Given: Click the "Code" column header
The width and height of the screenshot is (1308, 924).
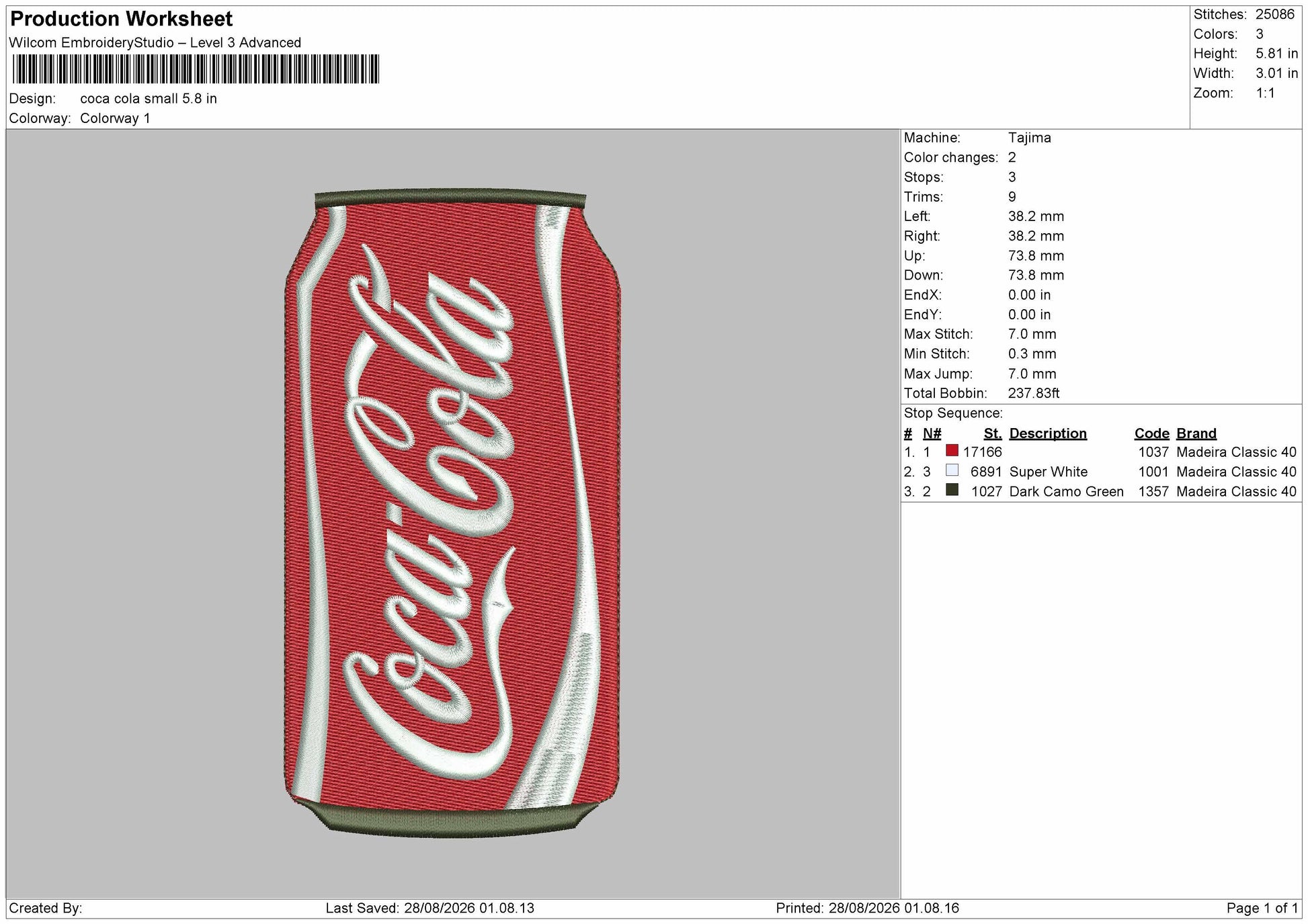Looking at the screenshot, I should coord(1152,433).
